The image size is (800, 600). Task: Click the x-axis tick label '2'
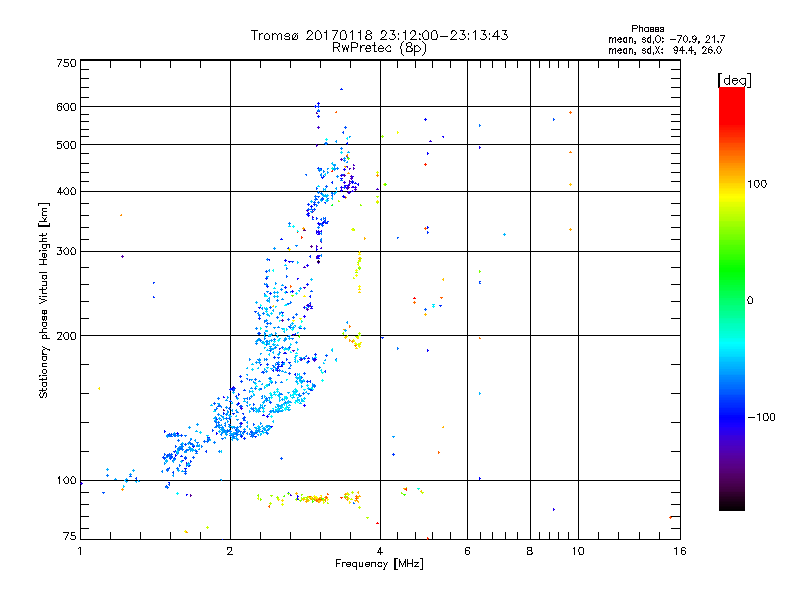pyautogui.click(x=230, y=551)
